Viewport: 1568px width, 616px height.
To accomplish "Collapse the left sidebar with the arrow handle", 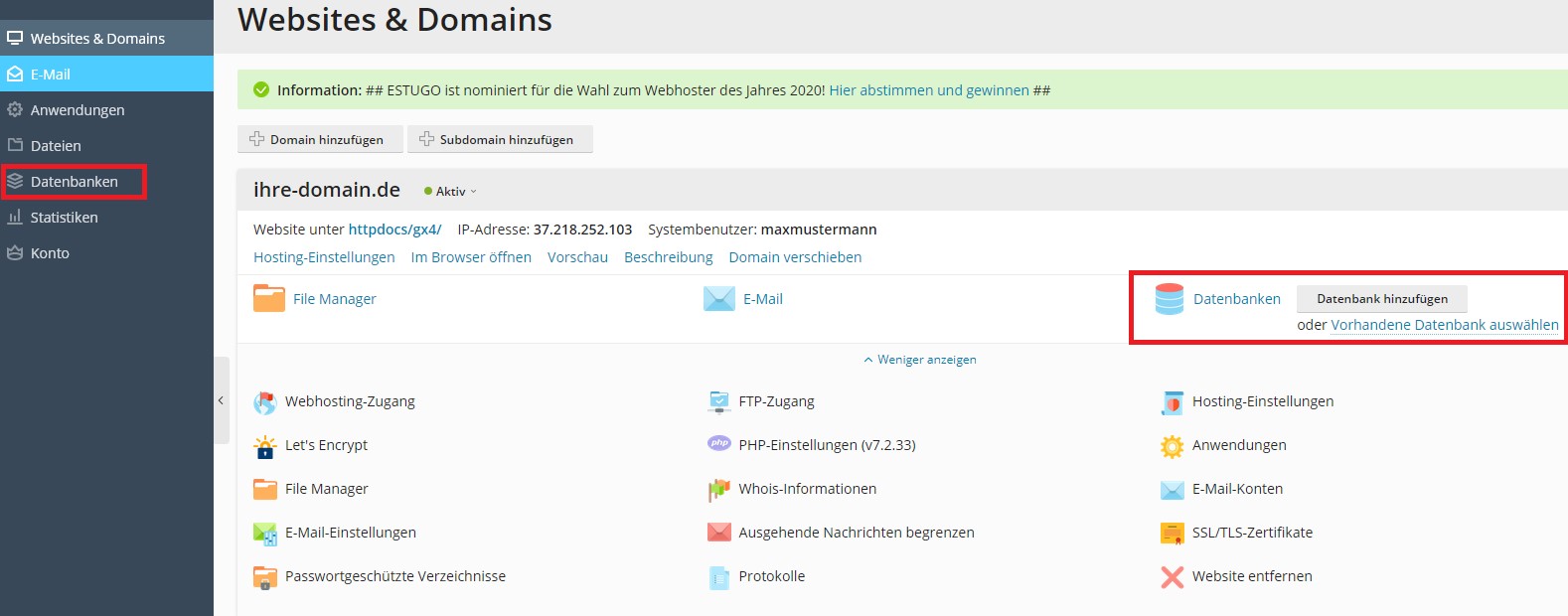I will (x=221, y=400).
